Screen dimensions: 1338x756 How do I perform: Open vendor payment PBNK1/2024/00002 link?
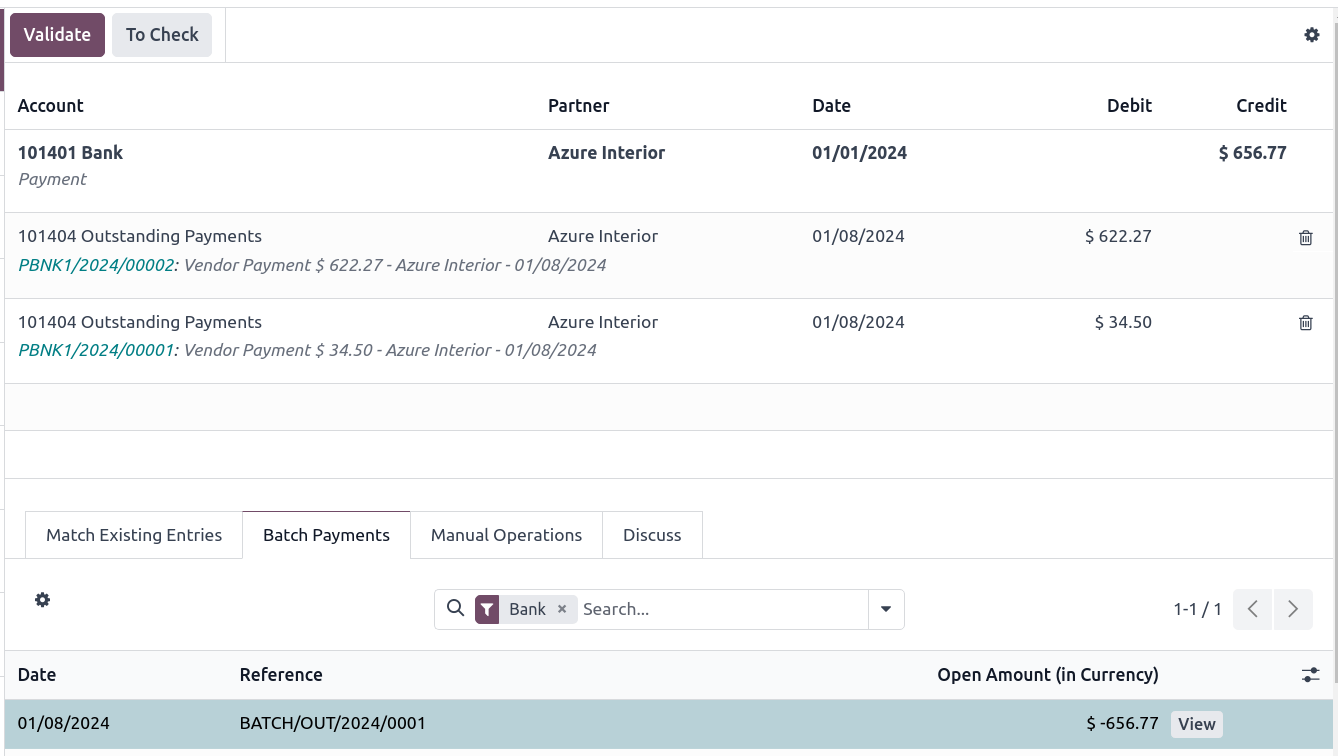pyautogui.click(x=95, y=265)
